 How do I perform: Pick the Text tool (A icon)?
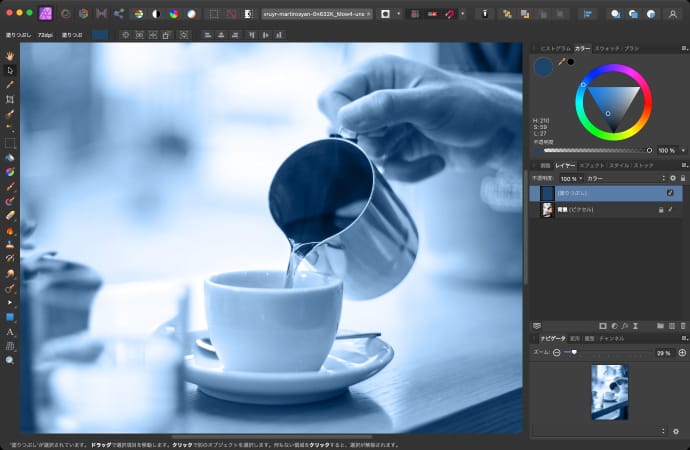pyautogui.click(x=10, y=331)
